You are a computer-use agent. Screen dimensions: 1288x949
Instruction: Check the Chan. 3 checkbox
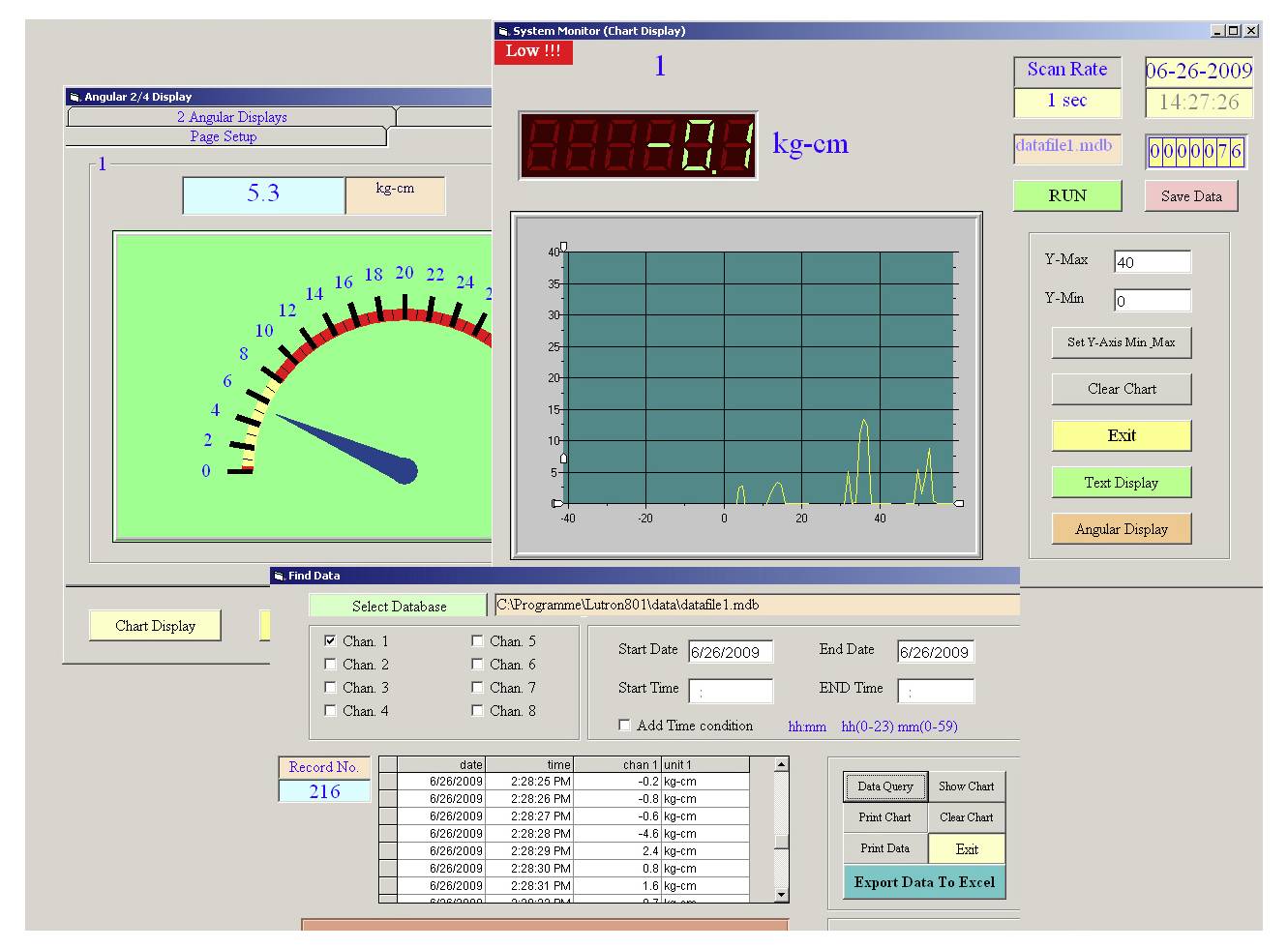[331, 687]
